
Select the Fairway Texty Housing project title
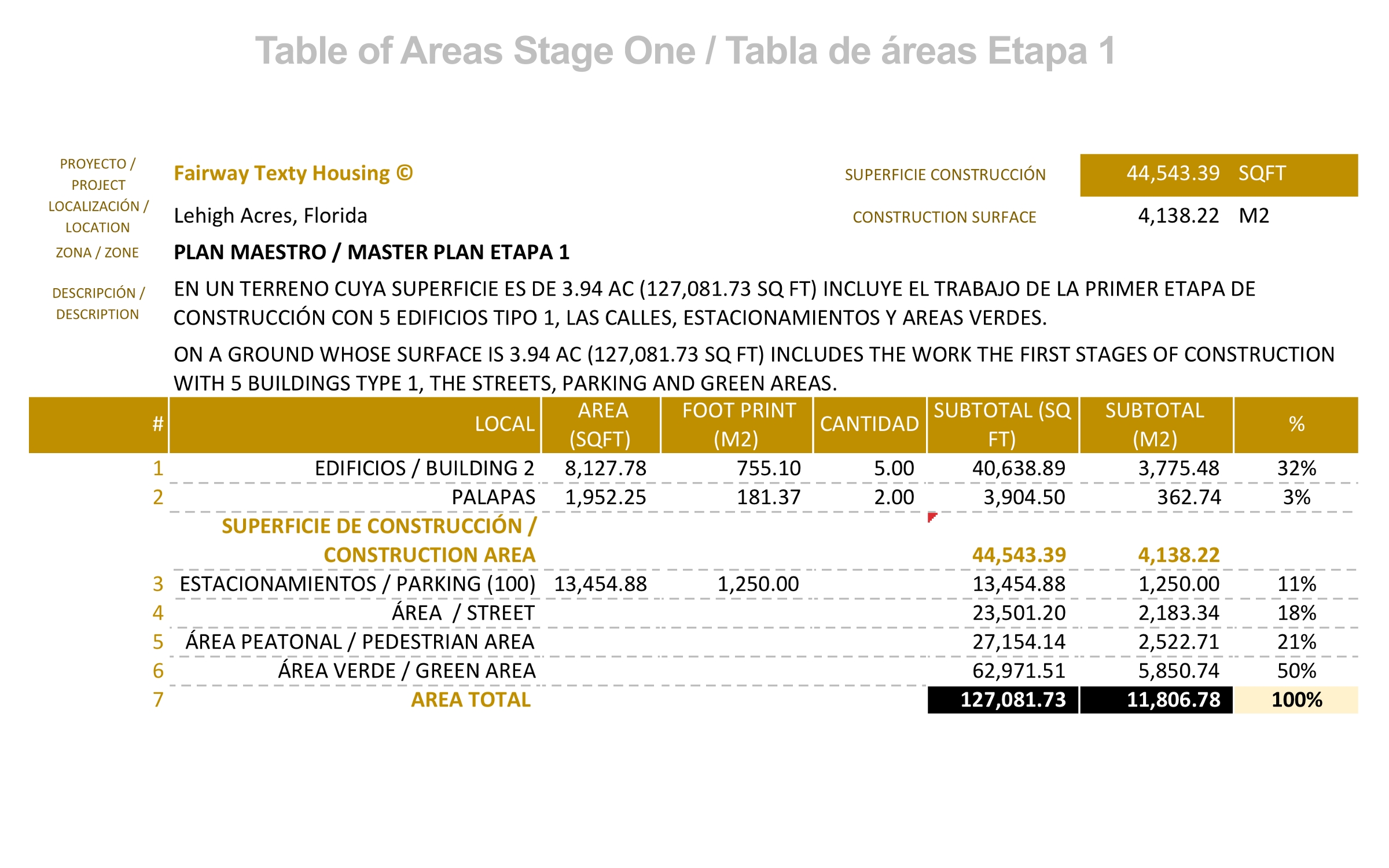click(x=293, y=173)
